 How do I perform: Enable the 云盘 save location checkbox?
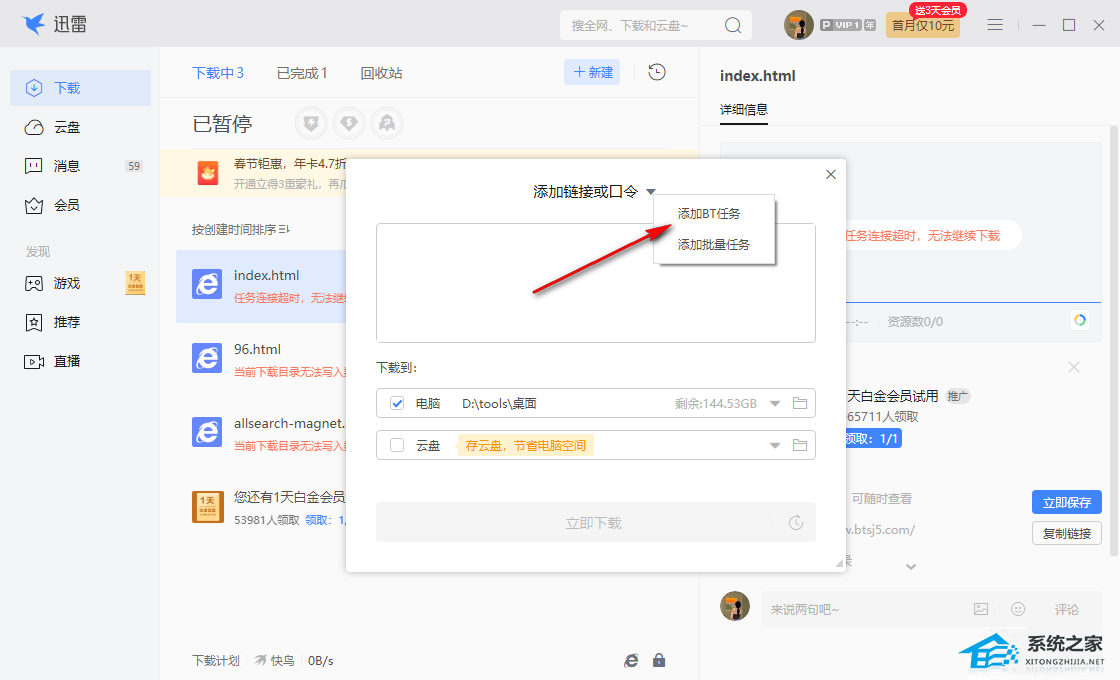(x=397, y=445)
